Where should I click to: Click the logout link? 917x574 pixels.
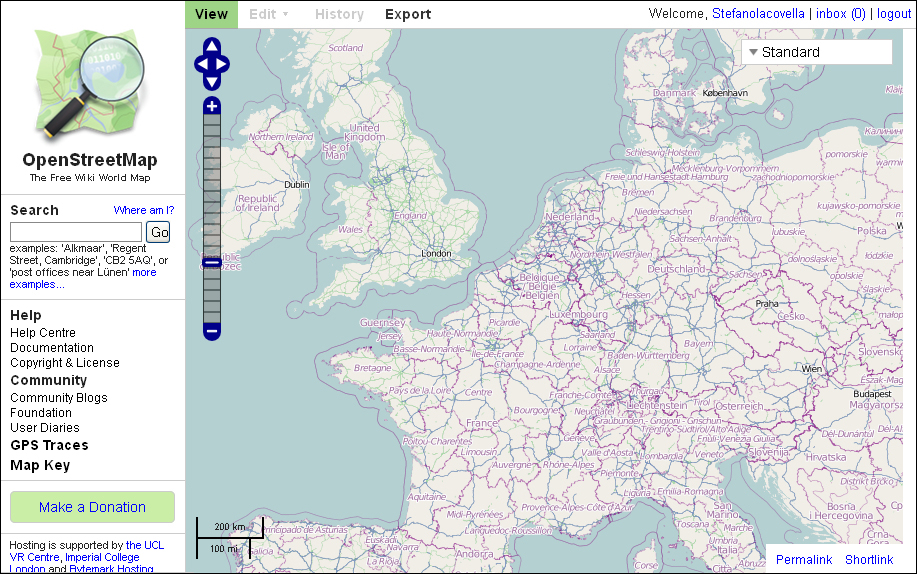[894, 13]
